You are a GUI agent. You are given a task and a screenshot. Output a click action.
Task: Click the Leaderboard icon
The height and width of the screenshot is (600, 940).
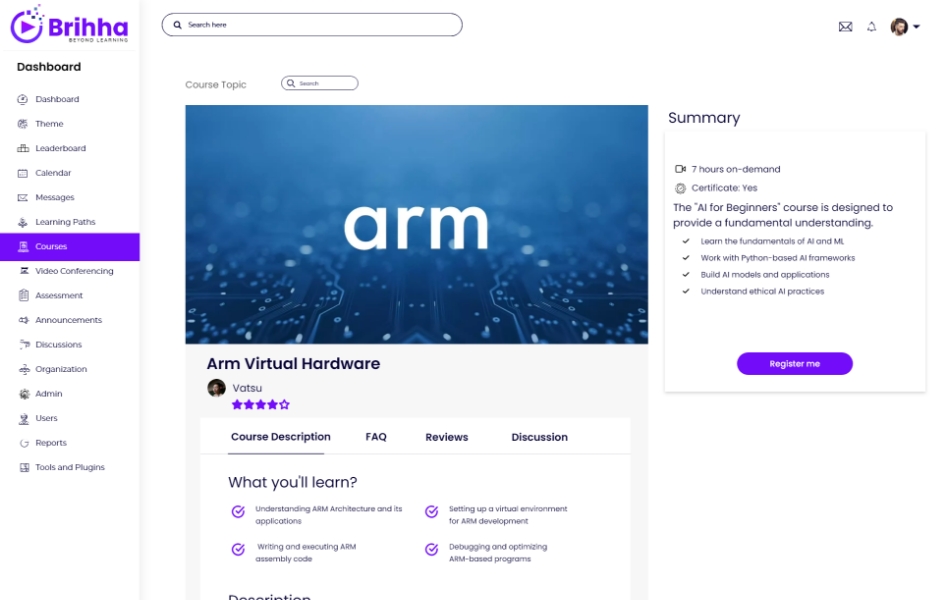(x=23, y=148)
